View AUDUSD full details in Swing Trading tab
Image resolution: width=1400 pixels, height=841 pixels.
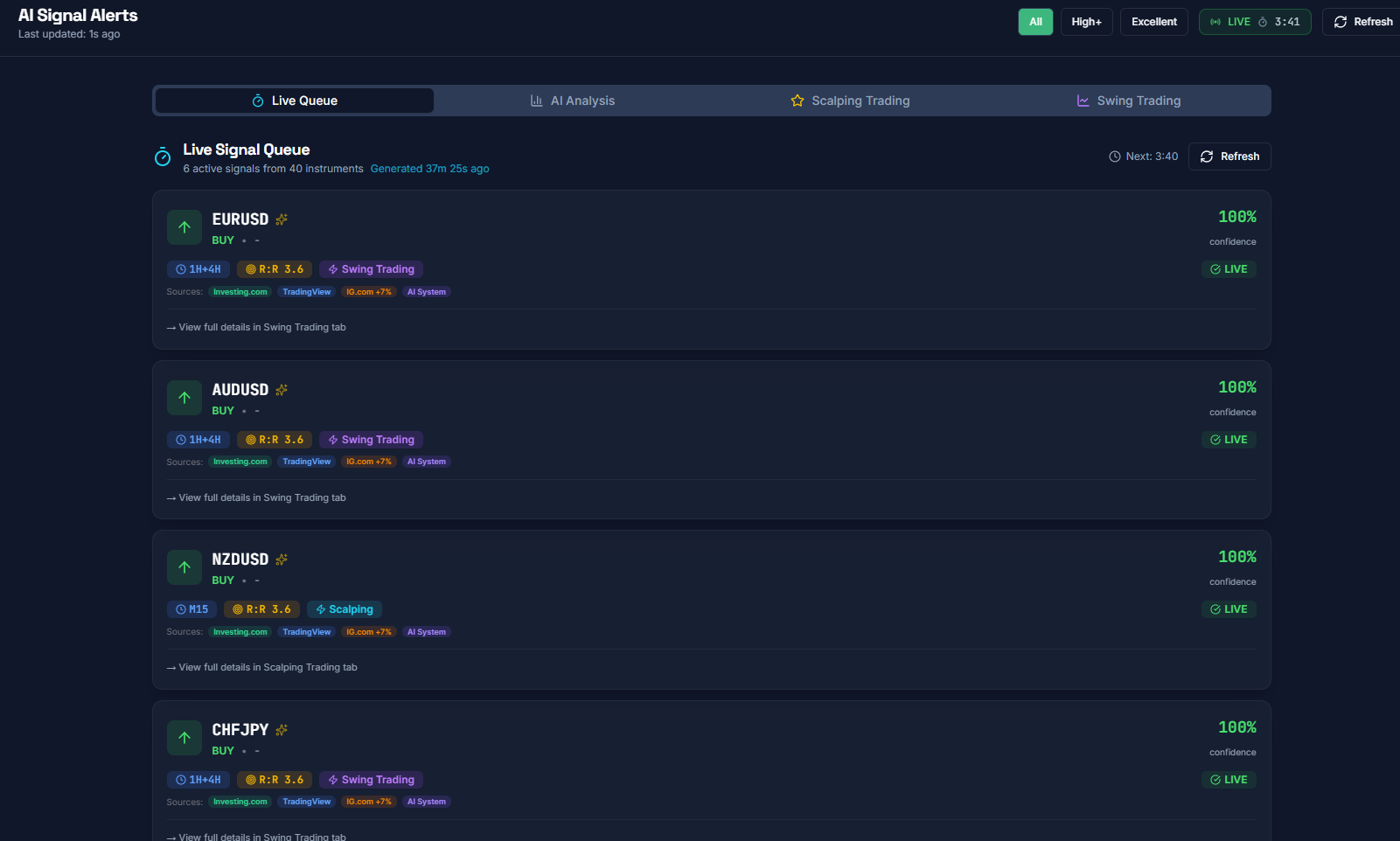pyautogui.click(x=256, y=497)
